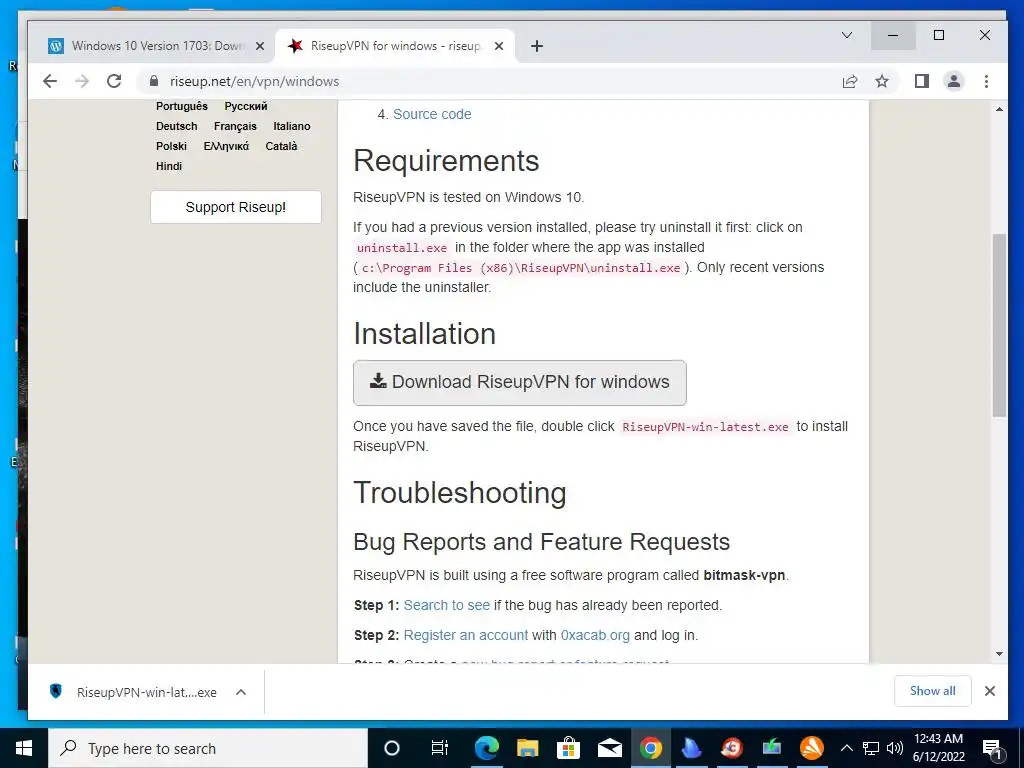
Task: Open the Source code link
Action: pyautogui.click(x=432, y=114)
